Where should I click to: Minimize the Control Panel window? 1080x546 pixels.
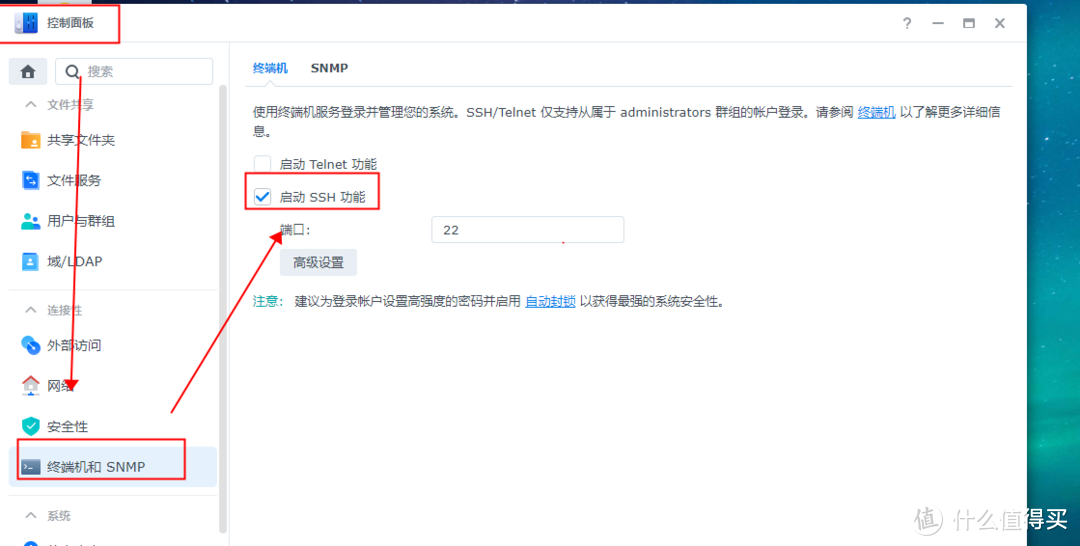tap(938, 23)
